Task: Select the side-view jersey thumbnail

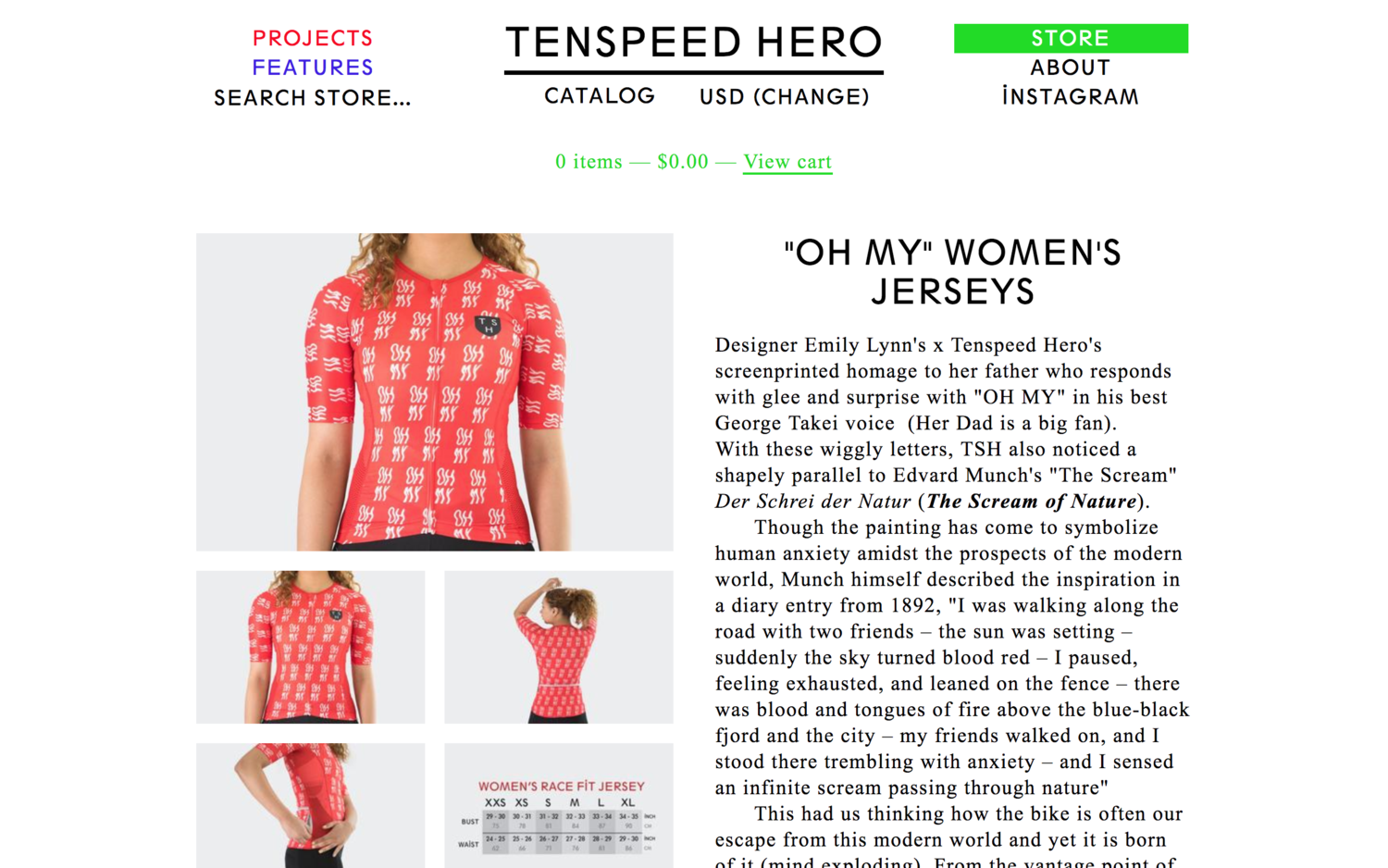Action: [x=311, y=805]
